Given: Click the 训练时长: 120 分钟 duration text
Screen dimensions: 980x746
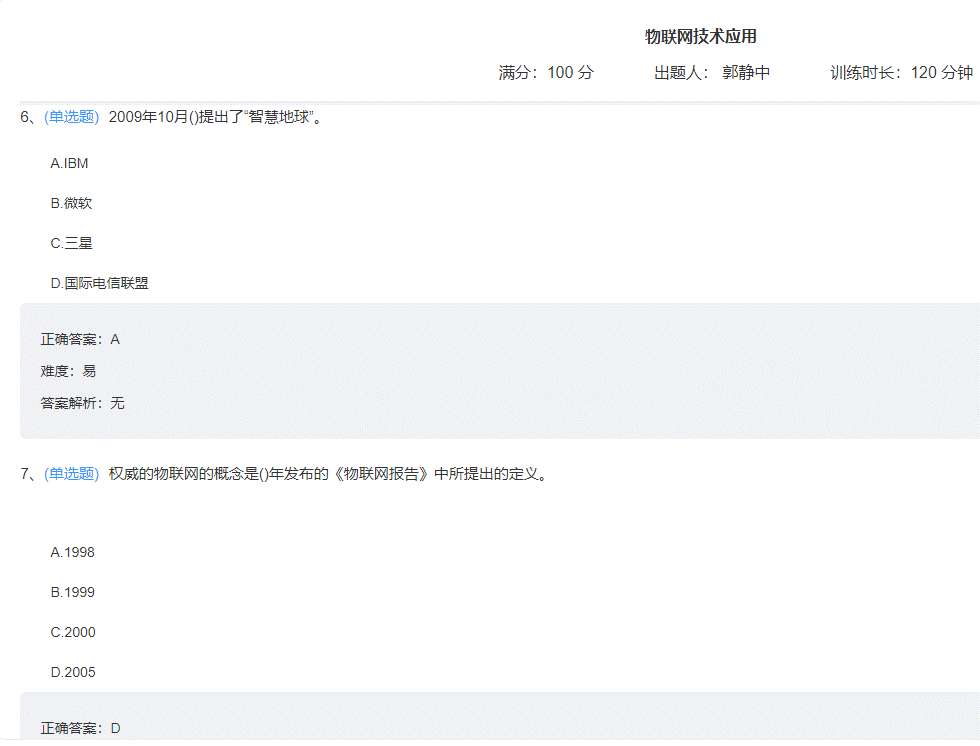Looking at the screenshot, I should (x=901, y=73).
